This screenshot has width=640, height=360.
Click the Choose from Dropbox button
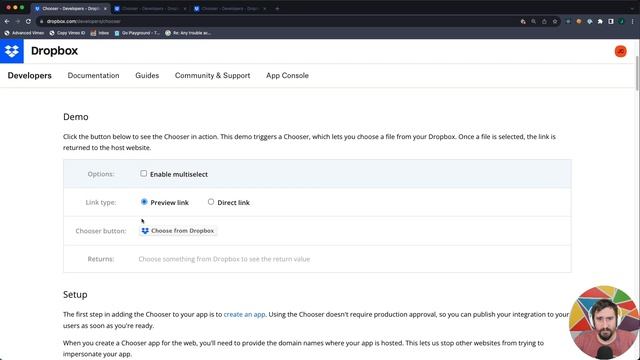click(x=178, y=231)
